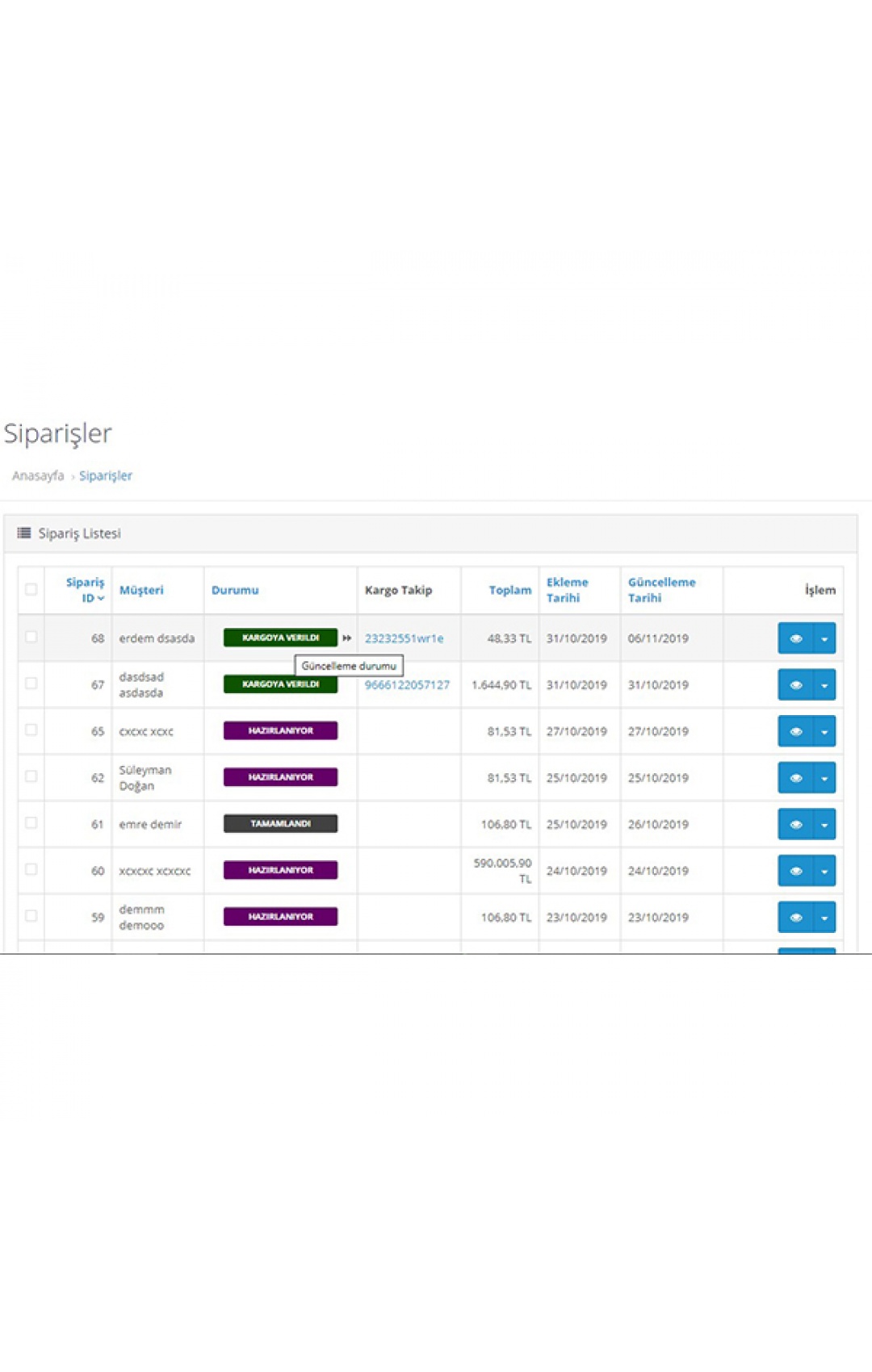This screenshot has height=1372, width=872.
Task: Expand the action dropdown for order 68
Action: pyautogui.click(x=824, y=638)
